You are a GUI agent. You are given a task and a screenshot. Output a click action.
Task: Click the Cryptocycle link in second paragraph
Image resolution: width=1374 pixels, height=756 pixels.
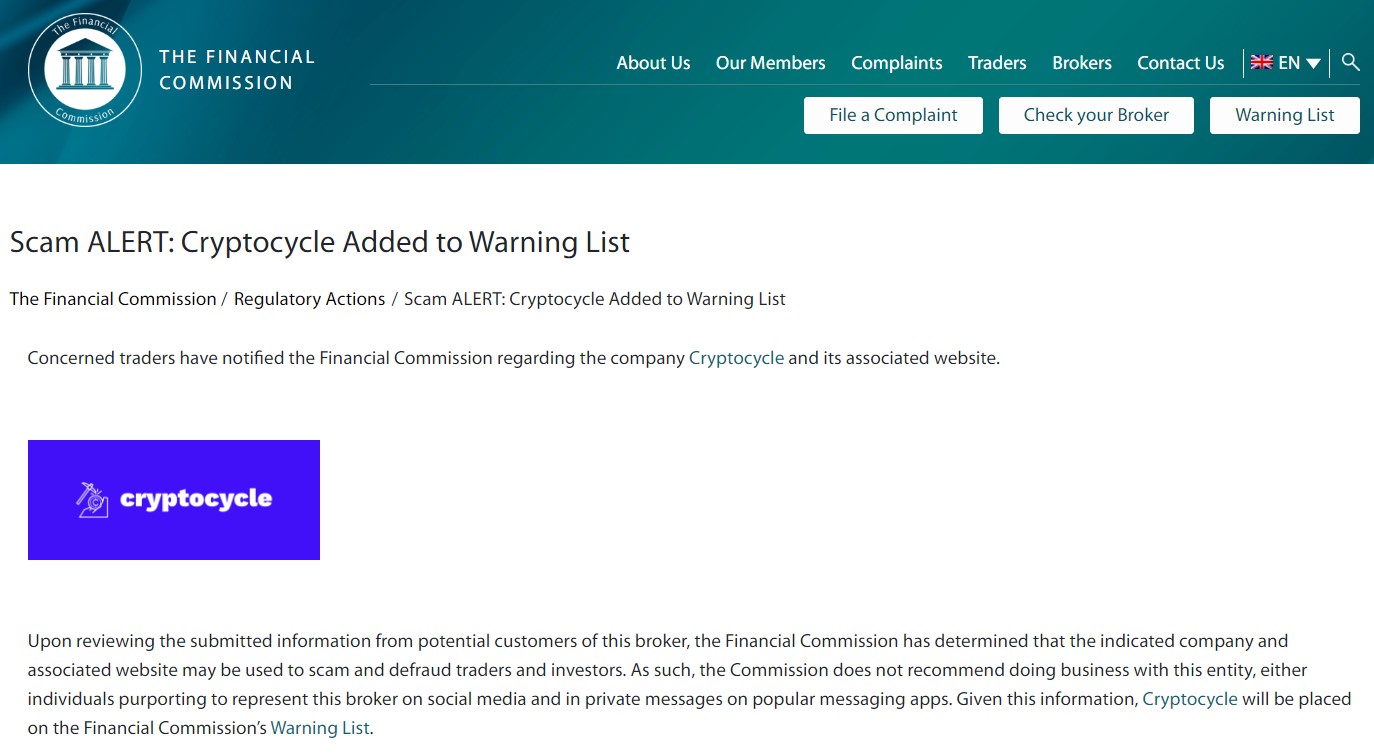tap(1190, 699)
